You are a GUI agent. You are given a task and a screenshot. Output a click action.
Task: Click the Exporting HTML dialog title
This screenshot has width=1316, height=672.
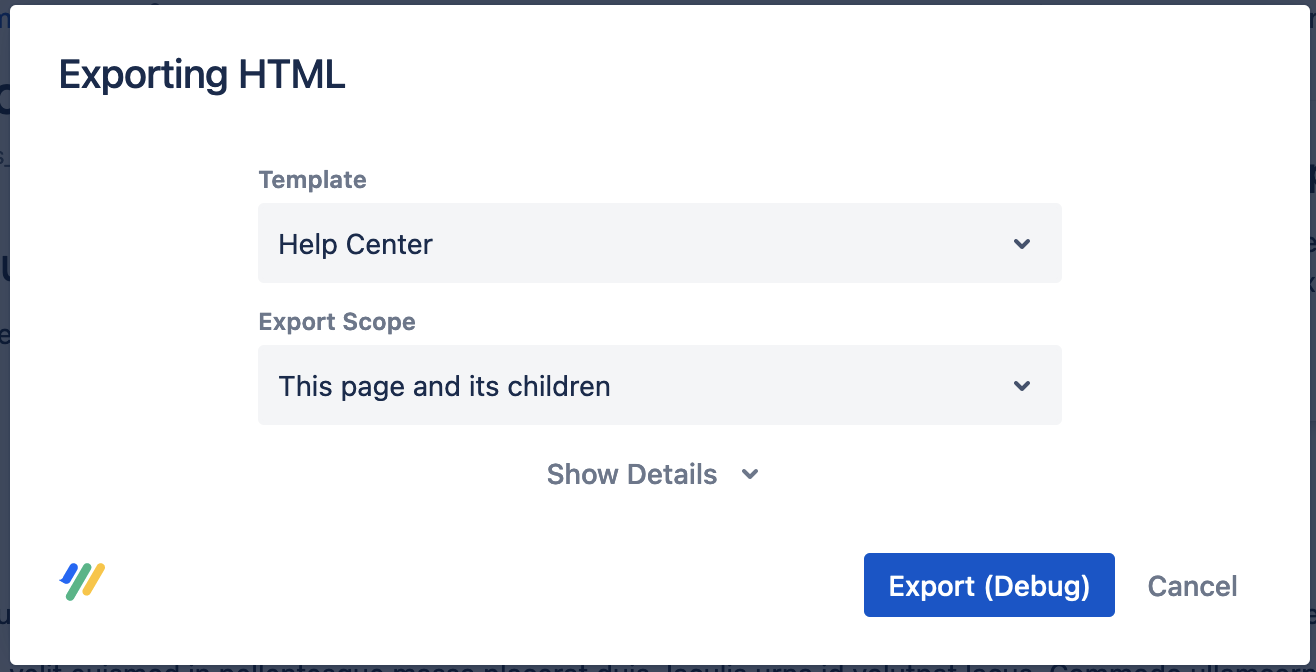202,76
